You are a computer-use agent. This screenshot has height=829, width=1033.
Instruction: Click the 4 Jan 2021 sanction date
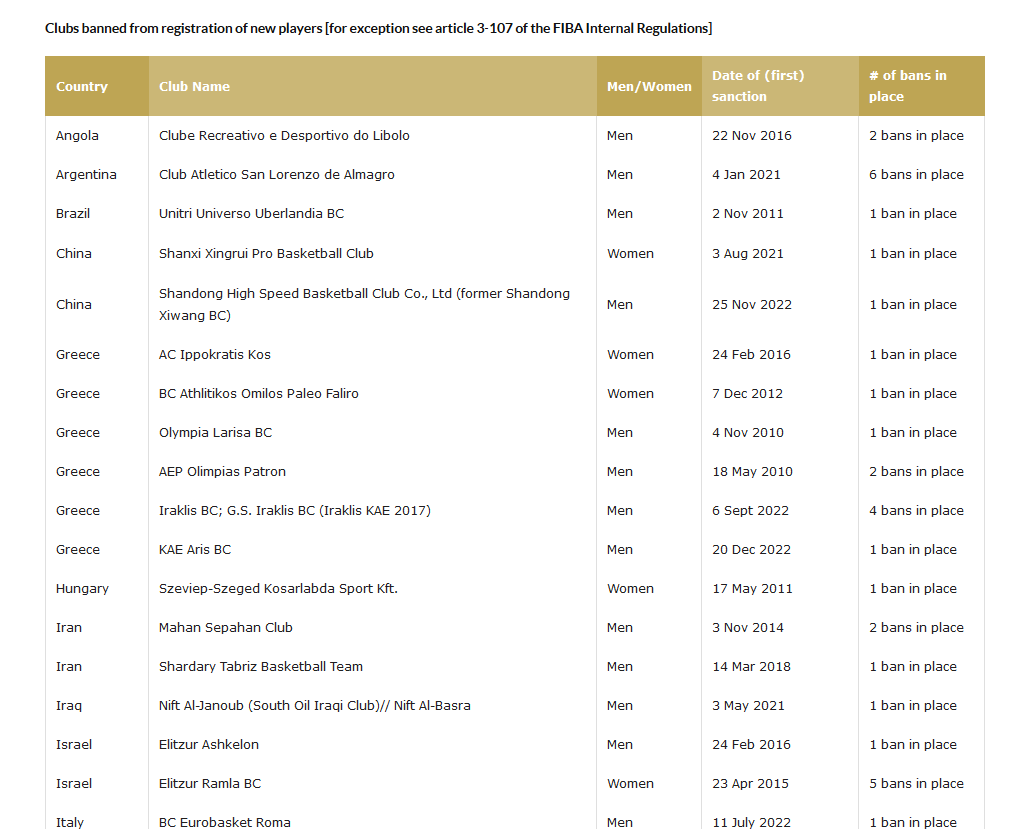pos(746,175)
